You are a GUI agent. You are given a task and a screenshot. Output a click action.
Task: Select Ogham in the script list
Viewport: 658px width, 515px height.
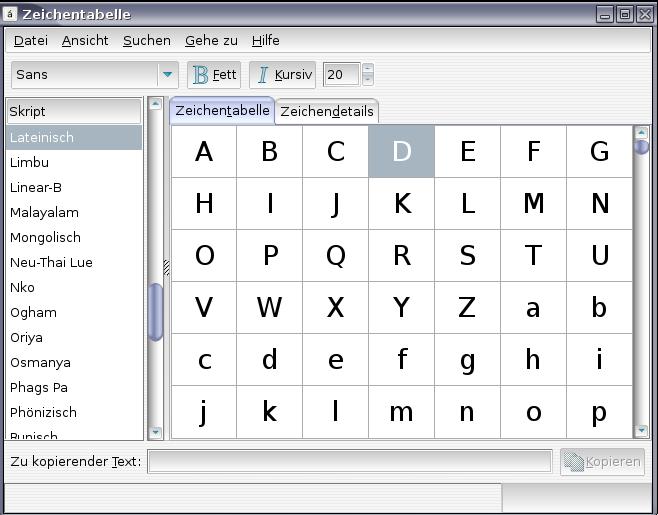[x=74, y=312]
